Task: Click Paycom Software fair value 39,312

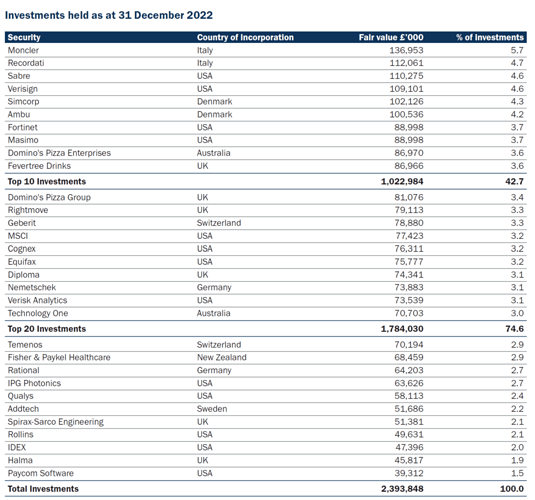Action: pos(409,473)
